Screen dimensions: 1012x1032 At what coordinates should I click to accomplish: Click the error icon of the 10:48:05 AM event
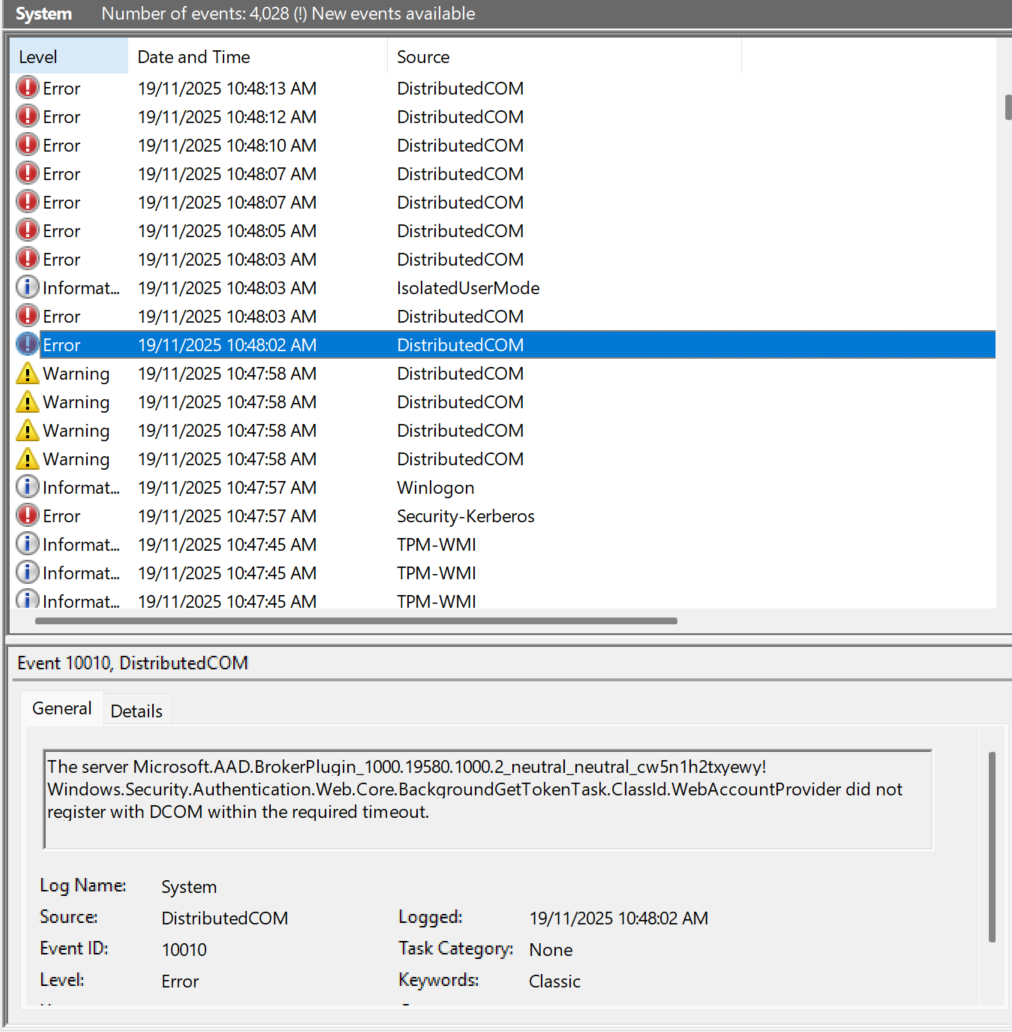point(27,230)
